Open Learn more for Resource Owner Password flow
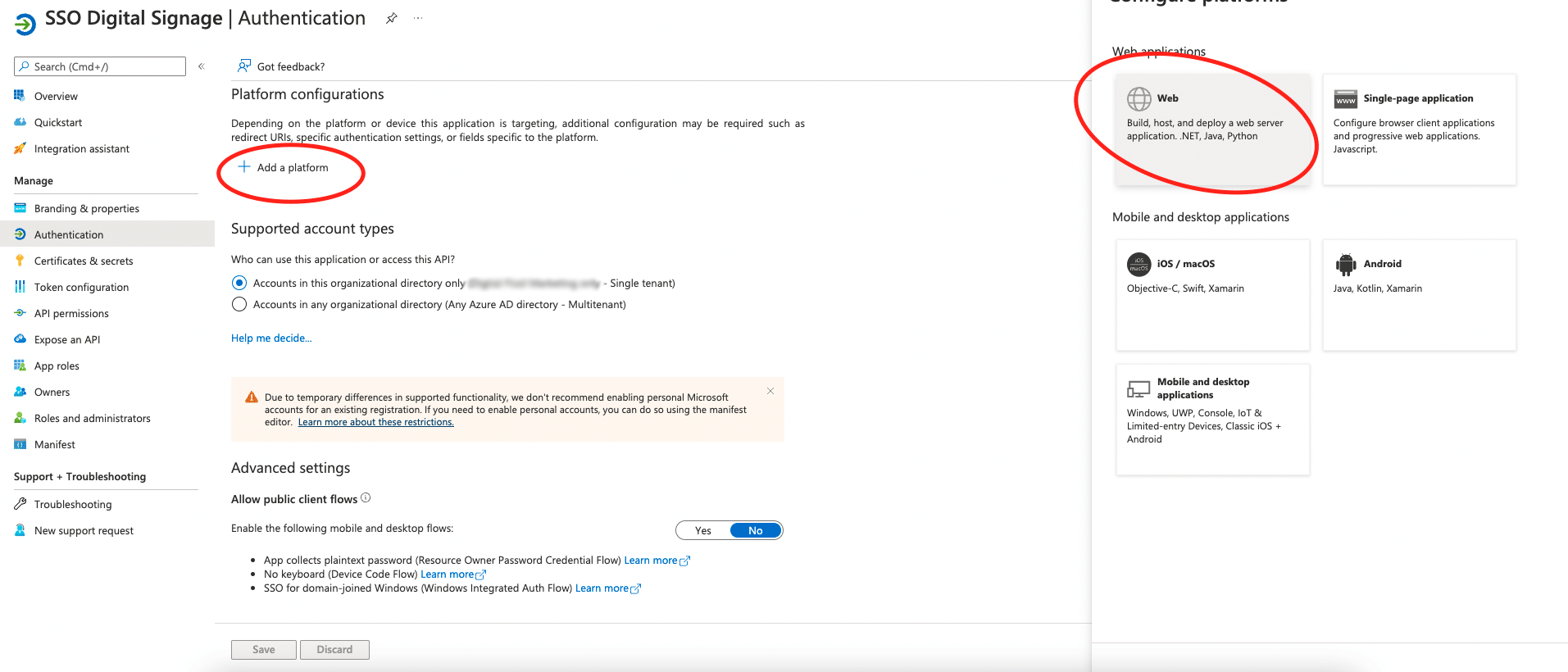Screen dimensions: 1568x672 click(657, 561)
